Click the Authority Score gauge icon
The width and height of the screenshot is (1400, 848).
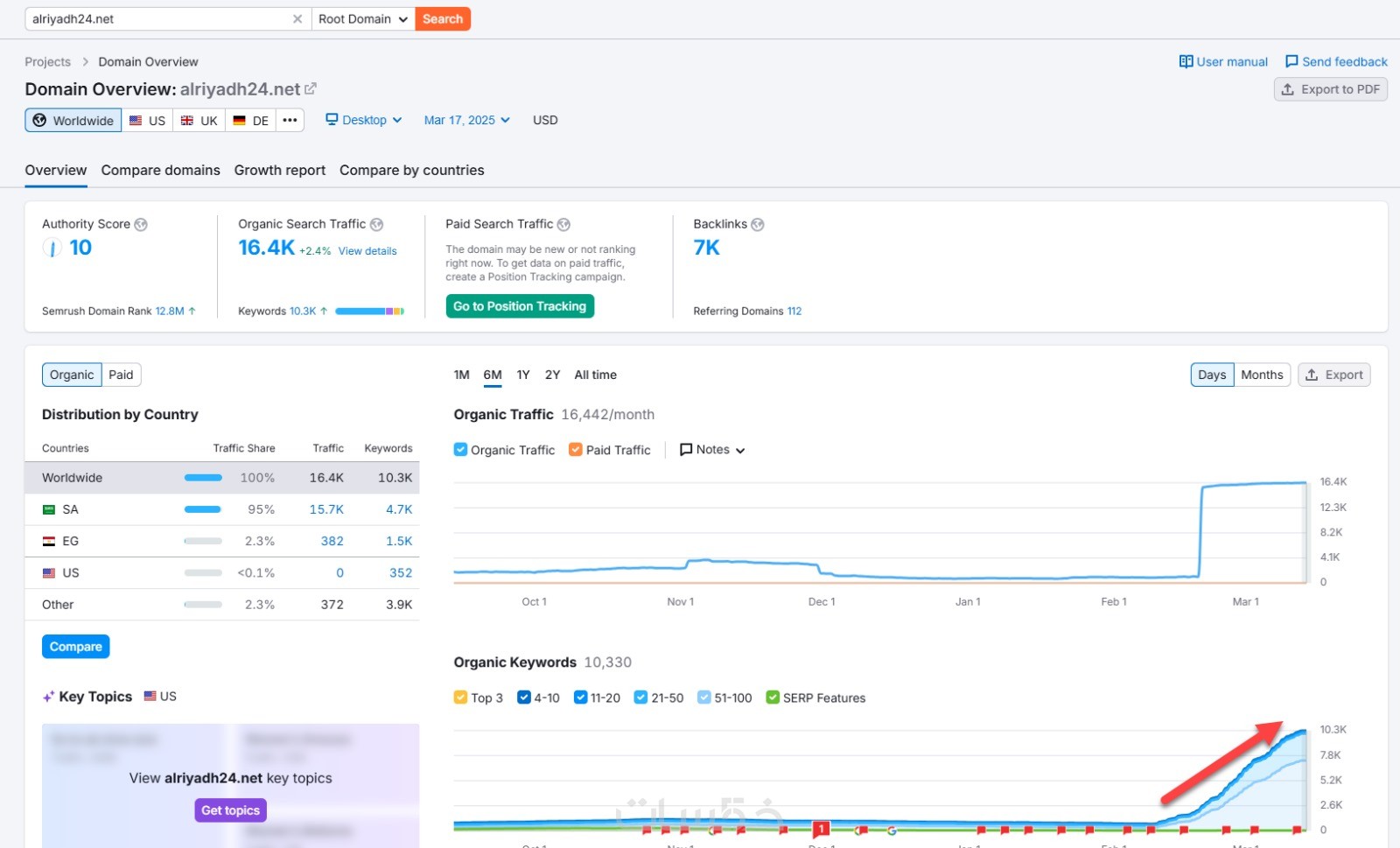[x=52, y=248]
